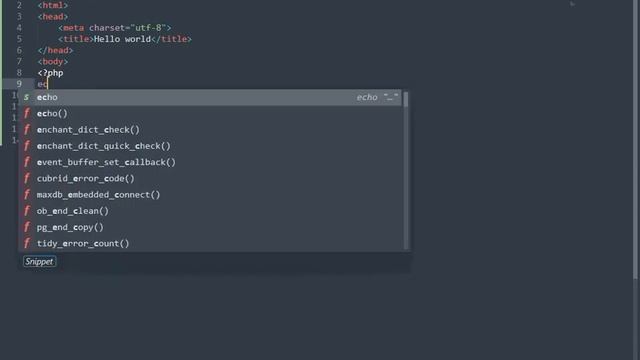Click function icon beside ob_end_clean()
The width and height of the screenshot is (640, 360).
coord(27,211)
